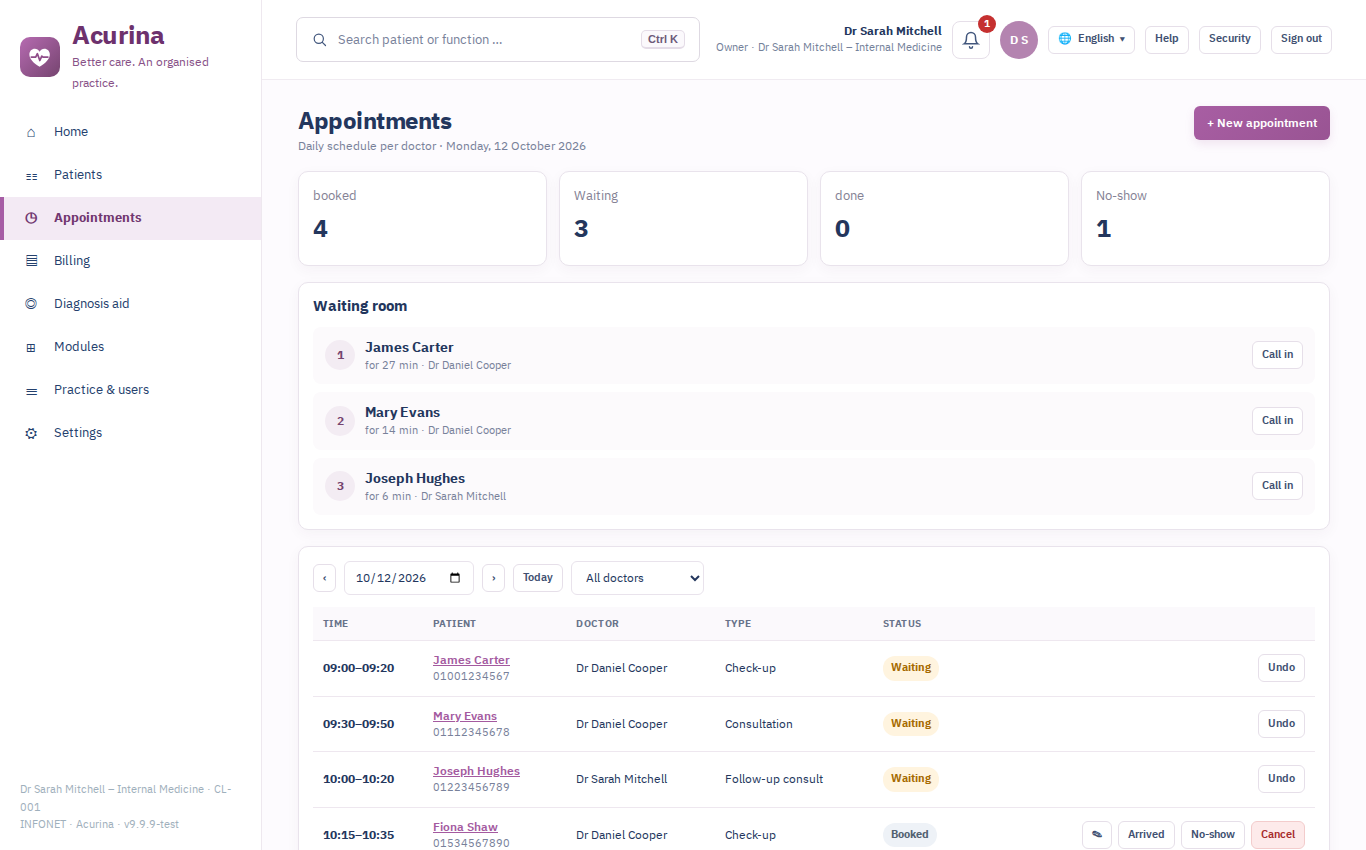Undo waiting status for James Carter
This screenshot has width=1366, height=850.
tap(1281, 668)
